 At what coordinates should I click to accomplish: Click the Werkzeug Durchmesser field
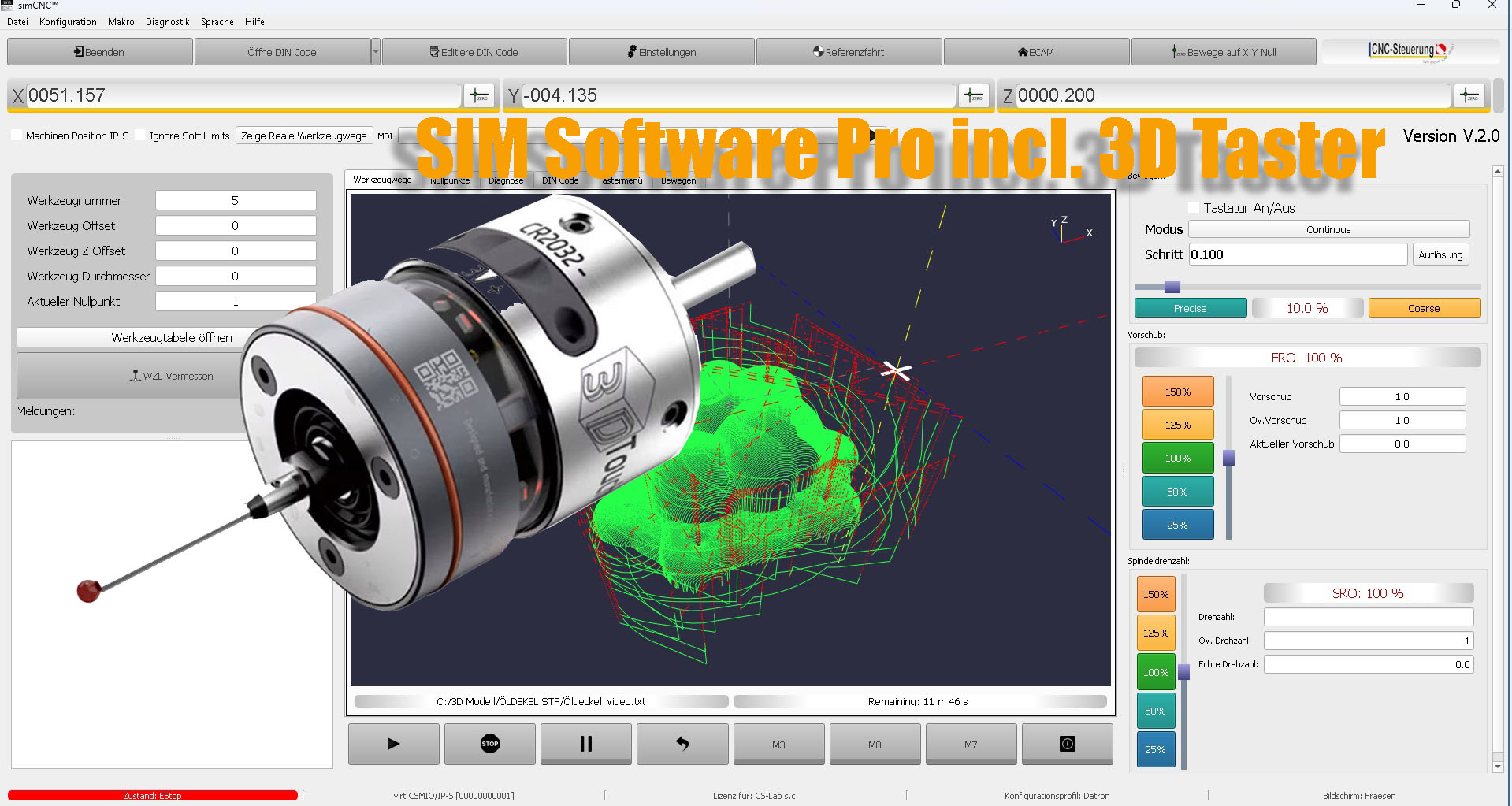click(x=236, y=276)
